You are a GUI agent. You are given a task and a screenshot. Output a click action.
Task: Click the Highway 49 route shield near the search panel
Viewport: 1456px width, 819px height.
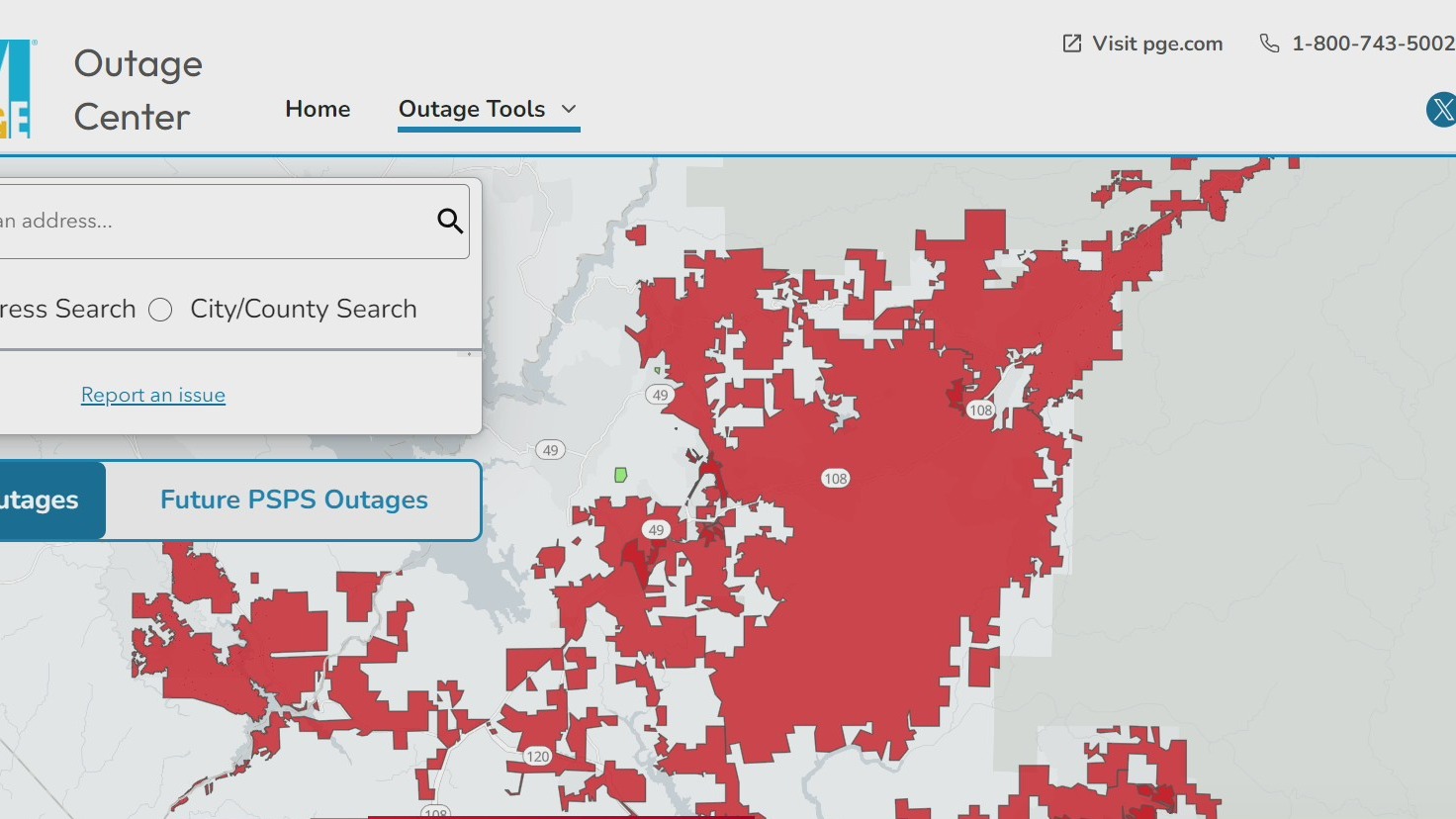tap(549, 450)
